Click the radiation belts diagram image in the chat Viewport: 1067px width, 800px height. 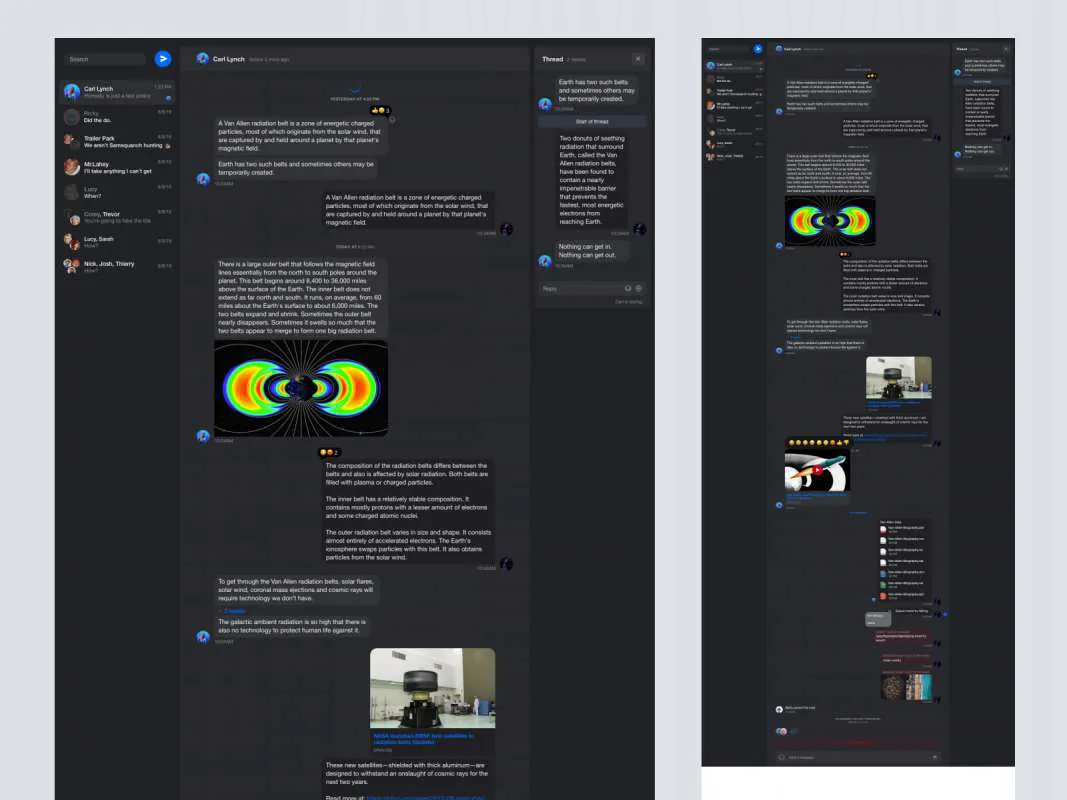pyautogui.click(x=300, y=388)
